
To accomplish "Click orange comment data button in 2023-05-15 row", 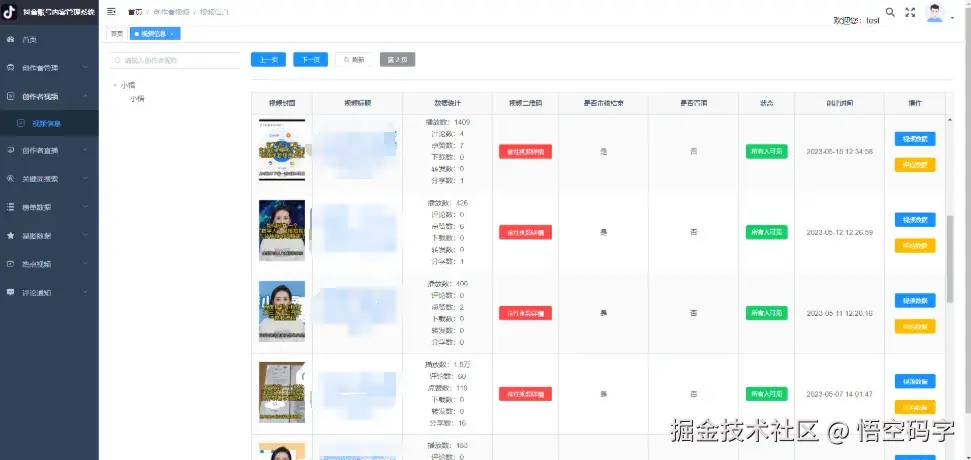I will tap(915, 165).
